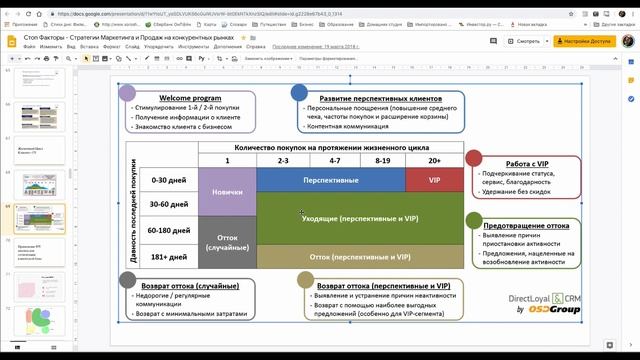Activate the paint format tool
Screen dimensions: 640x360
[56, 59]
